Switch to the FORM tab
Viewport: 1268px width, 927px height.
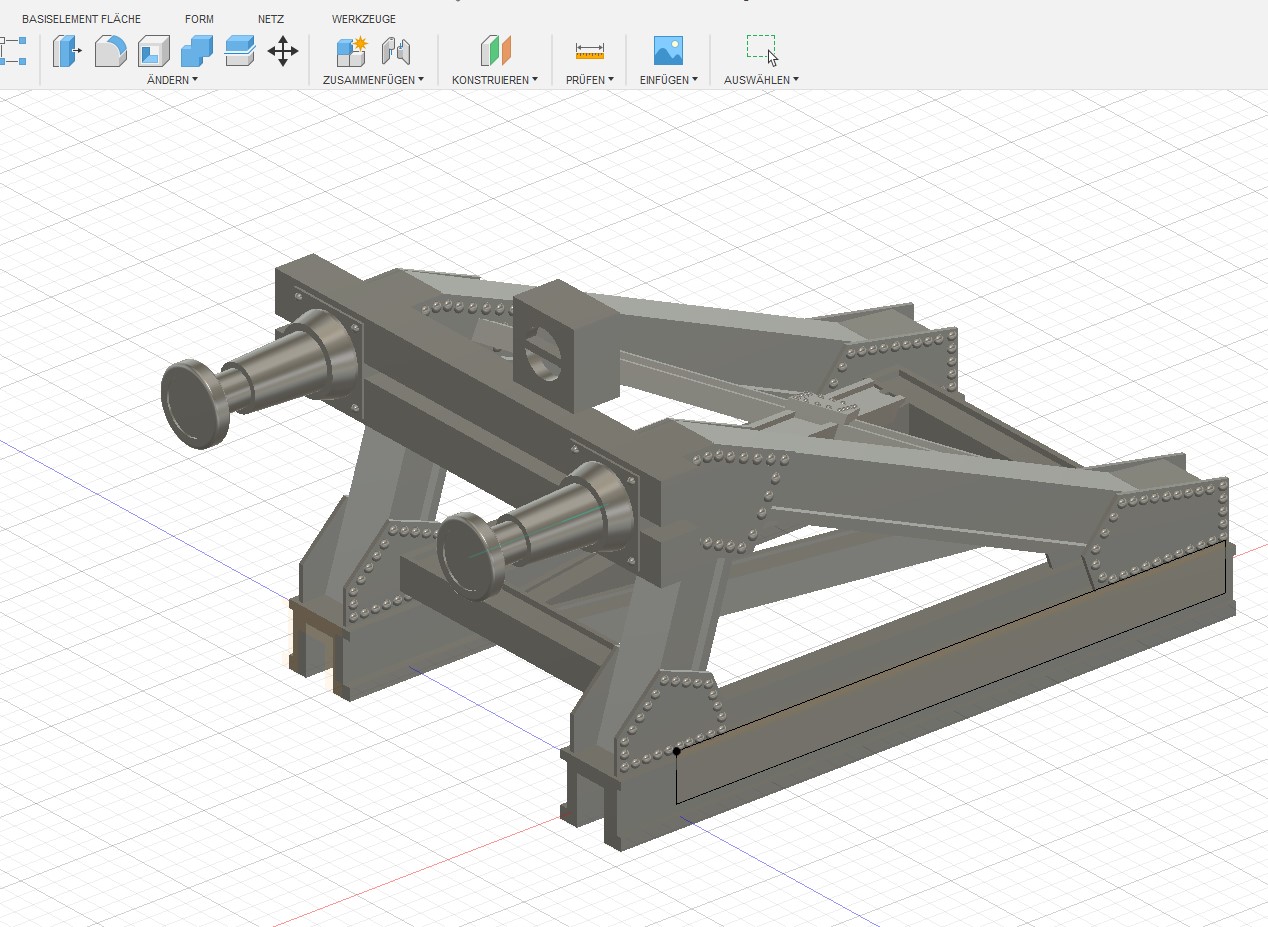199,19
